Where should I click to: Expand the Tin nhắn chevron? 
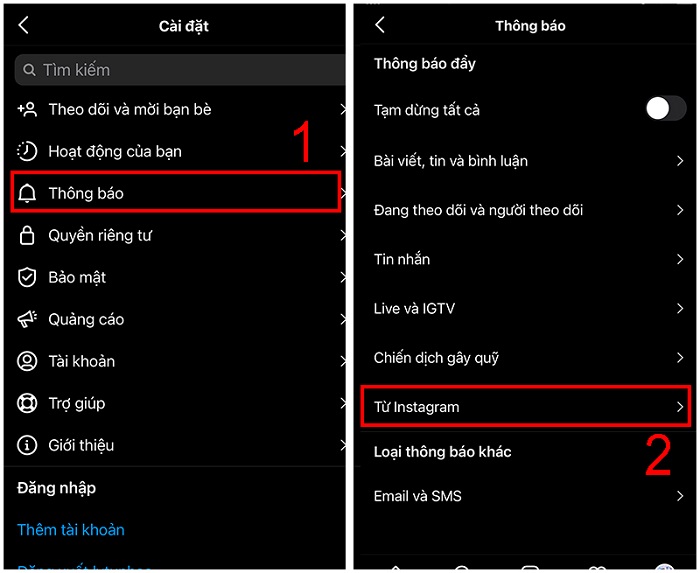(x=679, y=259)
